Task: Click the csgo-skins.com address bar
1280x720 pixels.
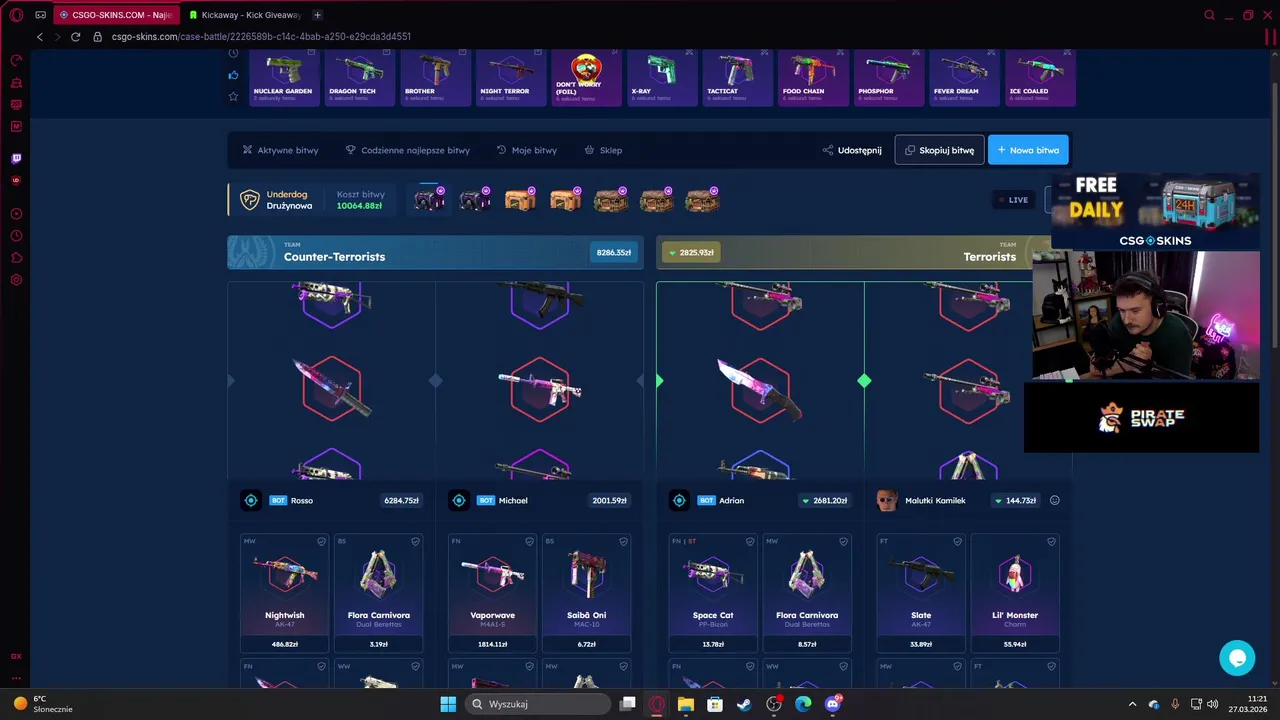Action: [260, 36]
